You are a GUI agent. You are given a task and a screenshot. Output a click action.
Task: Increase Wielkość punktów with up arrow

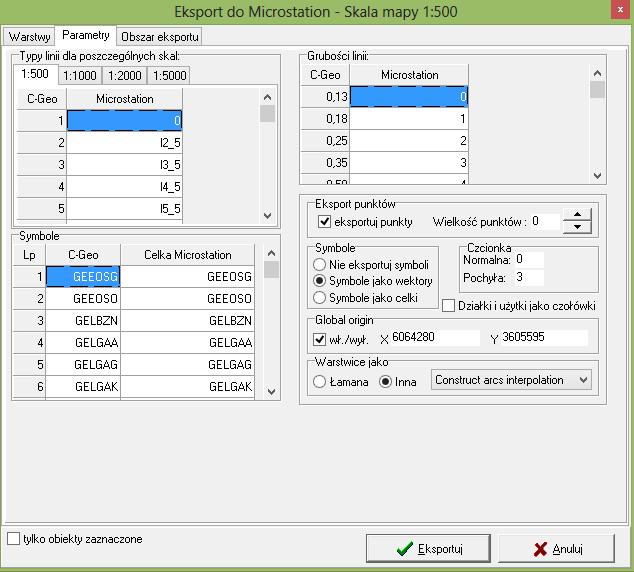tap(577, 215)
